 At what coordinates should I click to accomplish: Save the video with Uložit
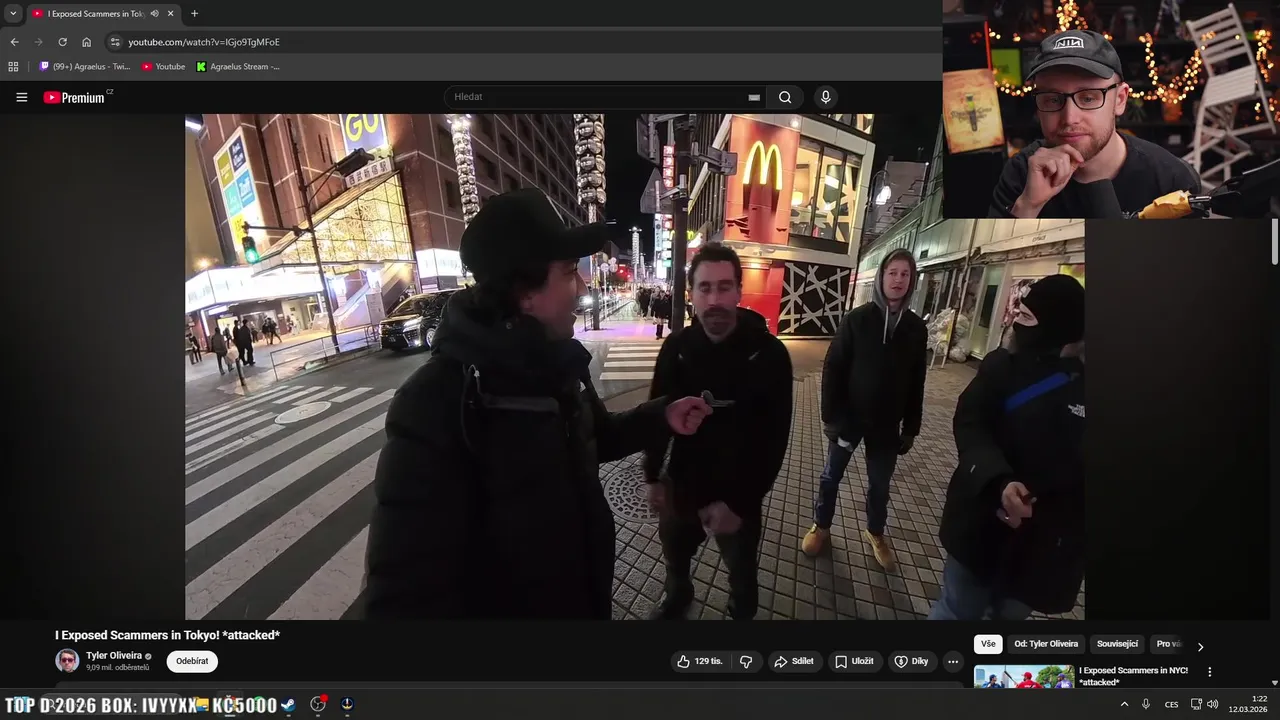point(854,661)
